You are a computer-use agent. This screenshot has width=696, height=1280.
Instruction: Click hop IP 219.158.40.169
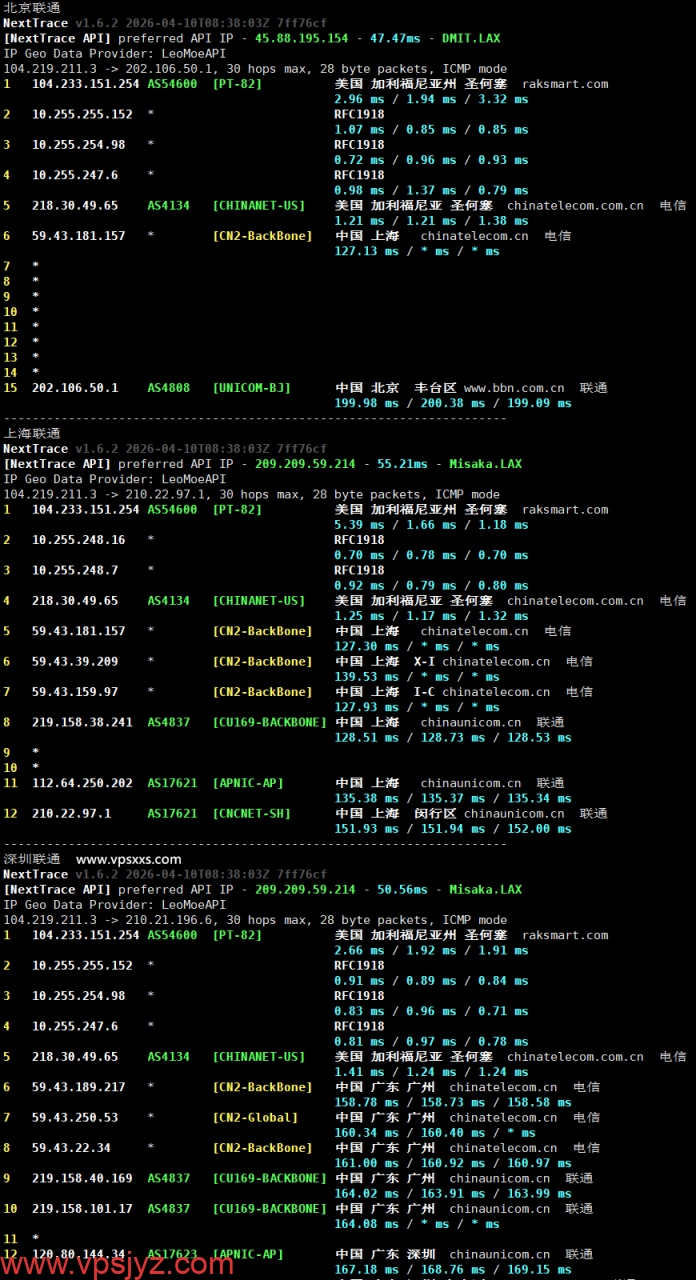(x=82, y=1179)
